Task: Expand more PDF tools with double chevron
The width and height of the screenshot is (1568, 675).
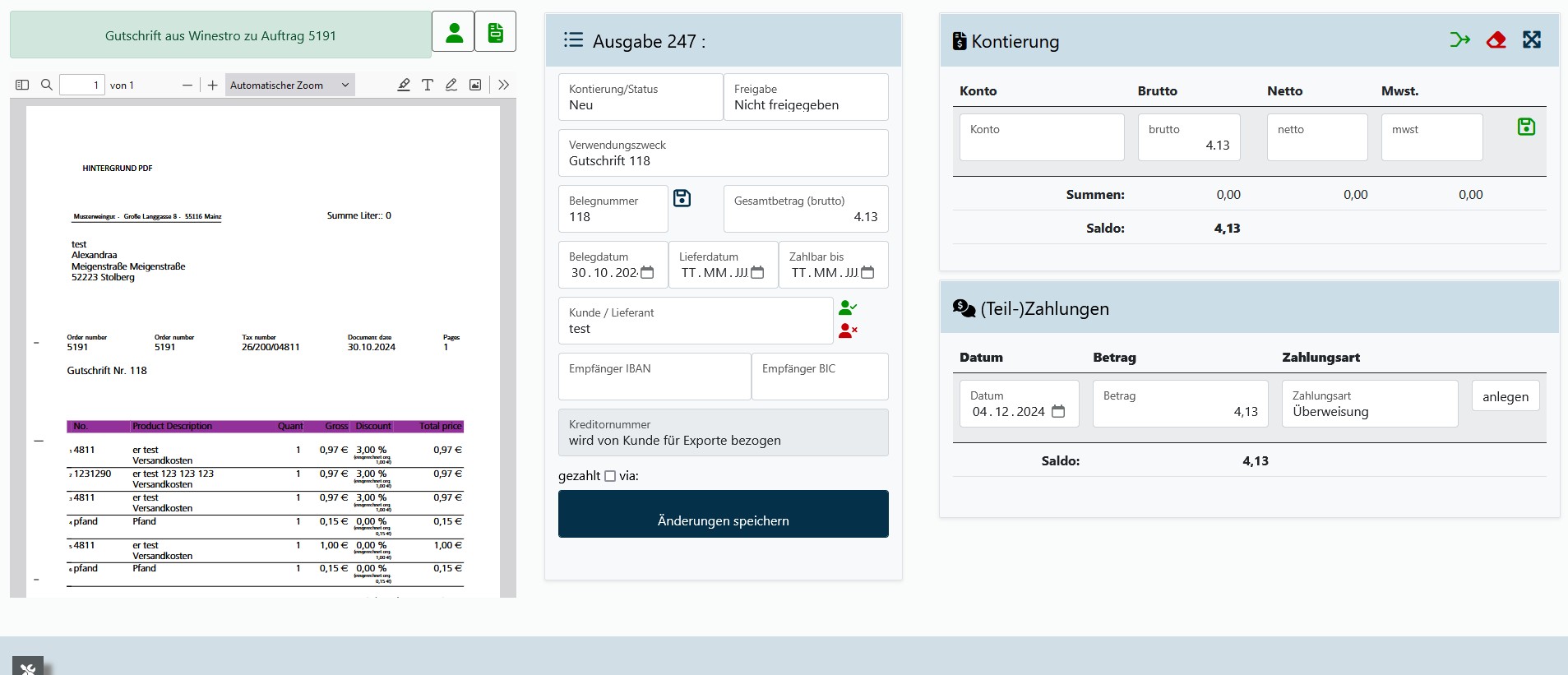Action: pyautogui.click(x=504, y=85)
